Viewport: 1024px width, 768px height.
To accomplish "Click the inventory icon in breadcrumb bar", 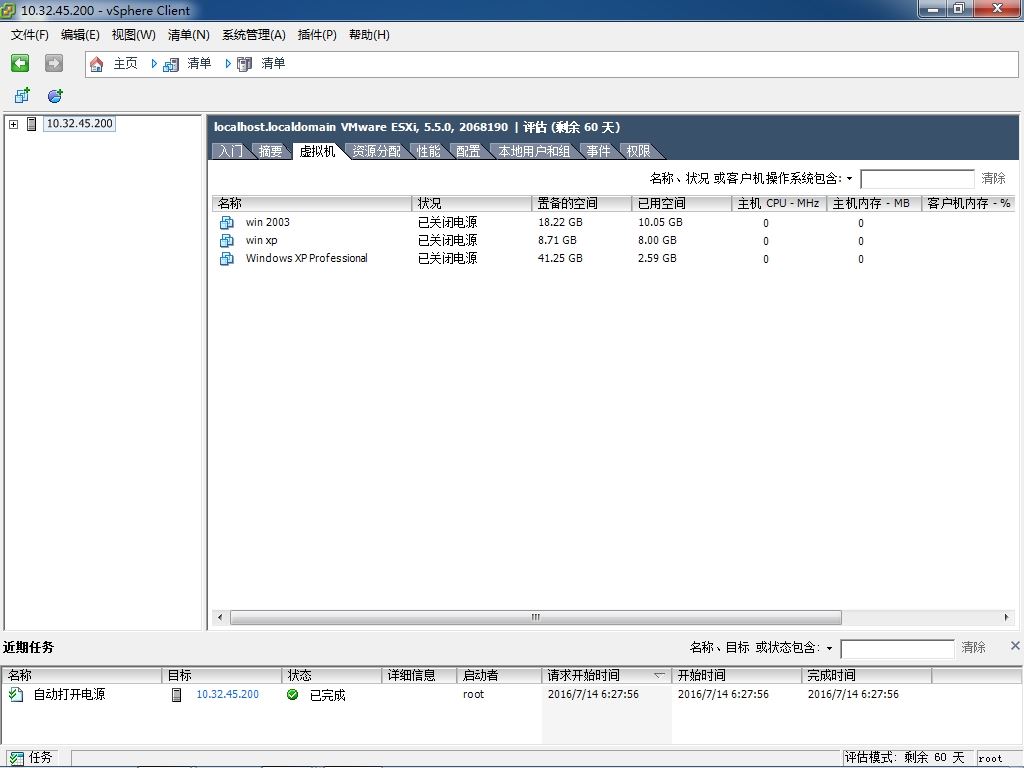I will pos(170,64).
